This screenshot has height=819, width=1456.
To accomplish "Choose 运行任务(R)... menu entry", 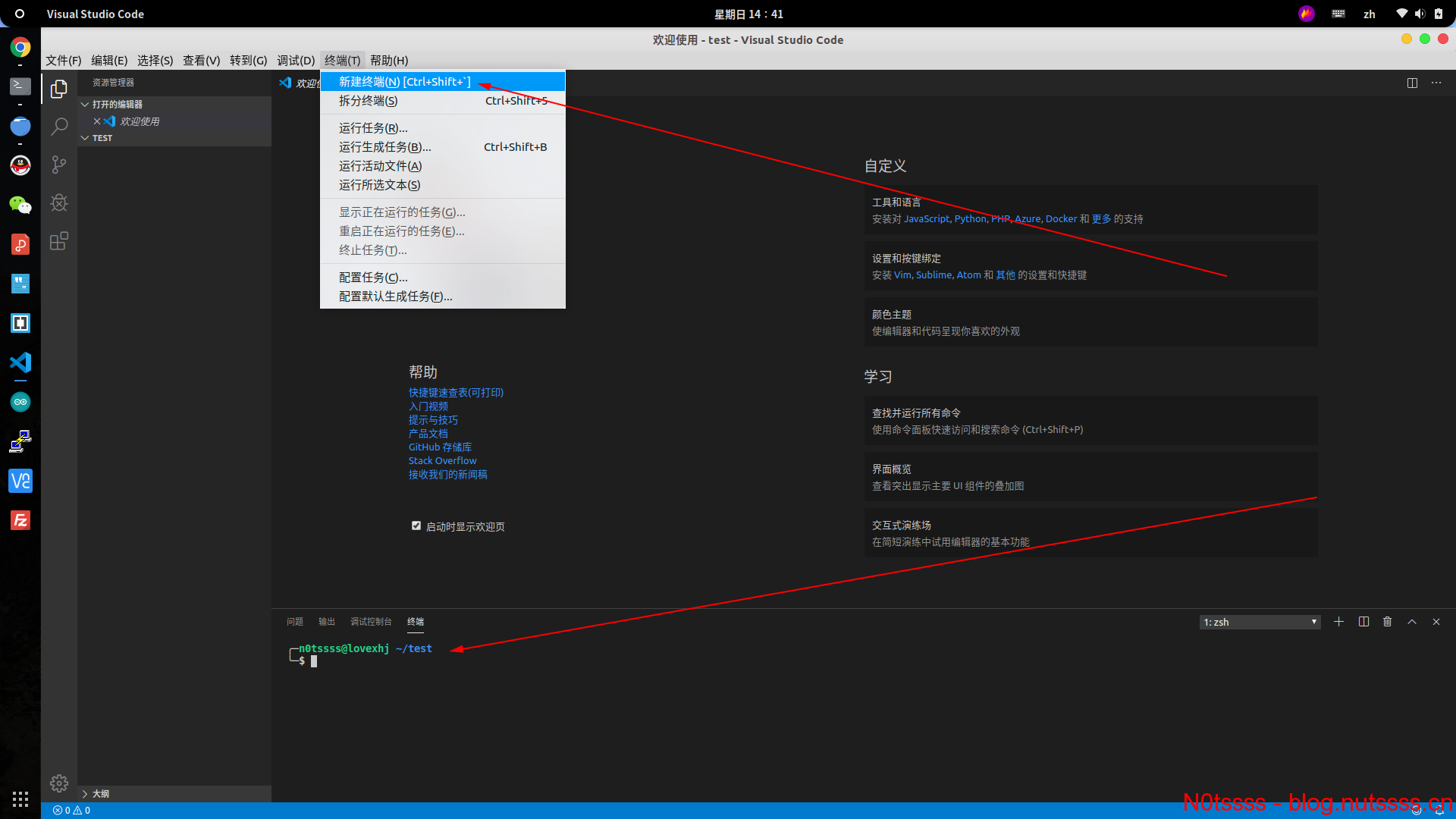I will [443, 128].
